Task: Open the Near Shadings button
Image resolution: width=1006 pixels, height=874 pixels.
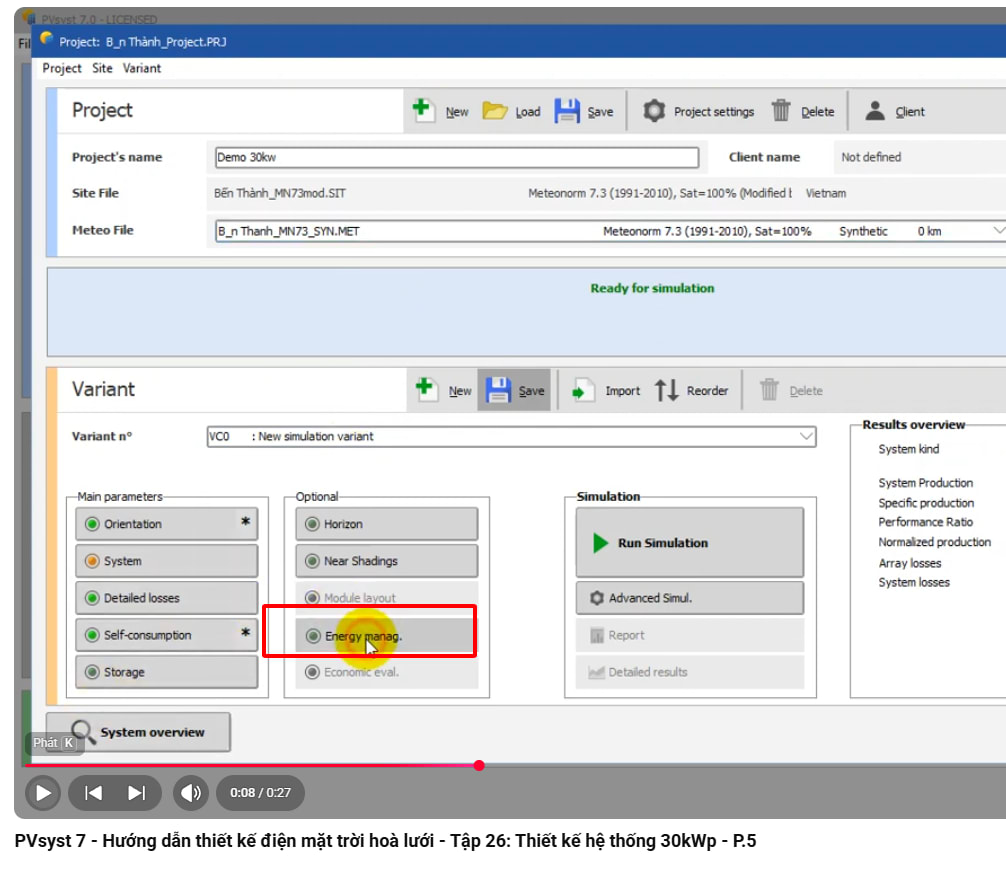Action: pos(387,561)
